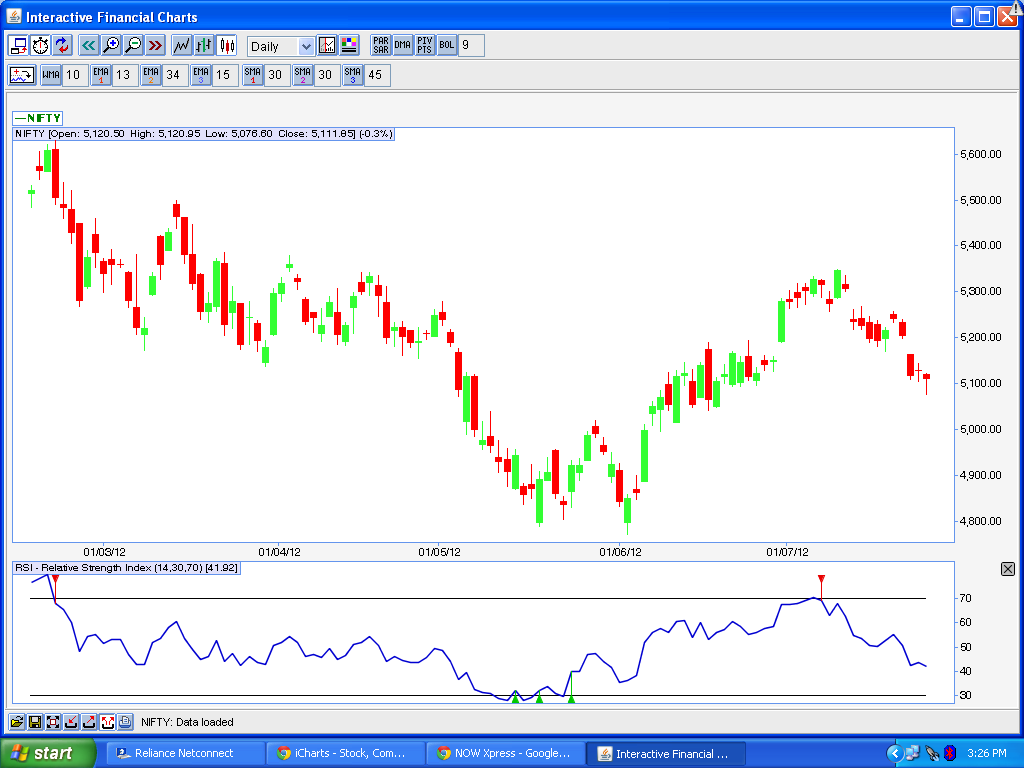
Task: Toggle the EMA 1 moving average
Action: [101, 75]
